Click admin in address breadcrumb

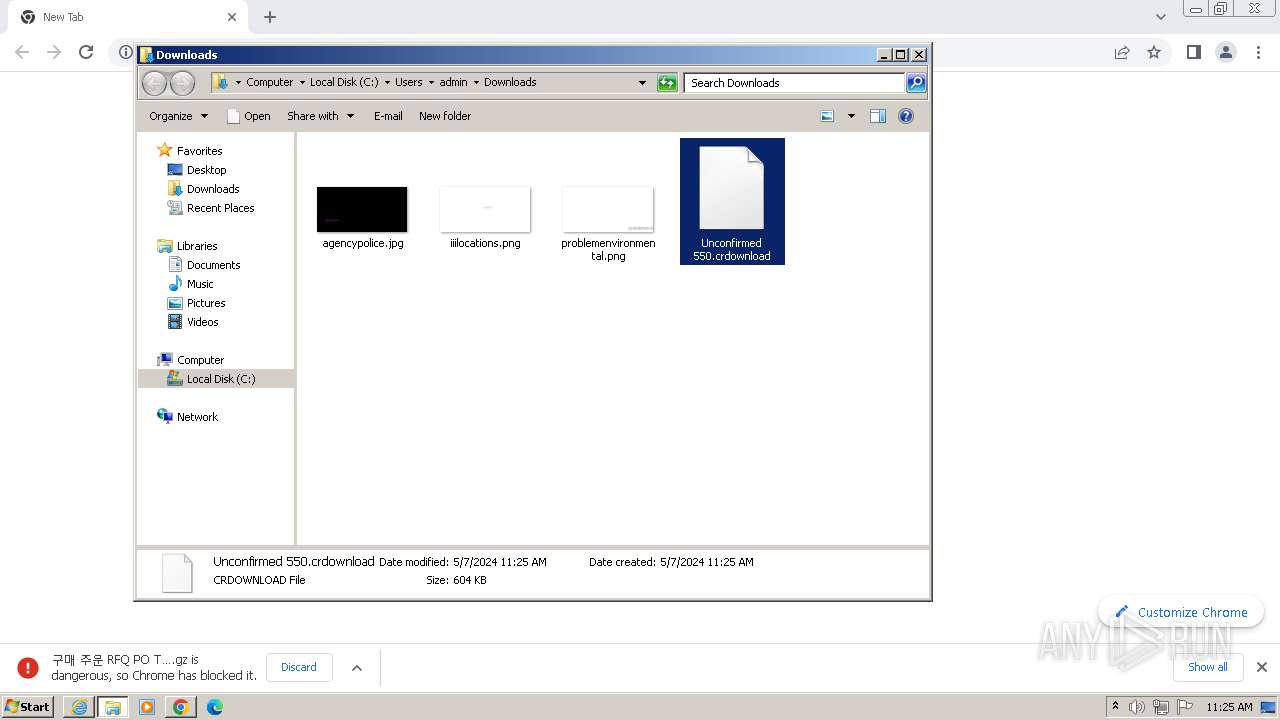click(453, 82)
